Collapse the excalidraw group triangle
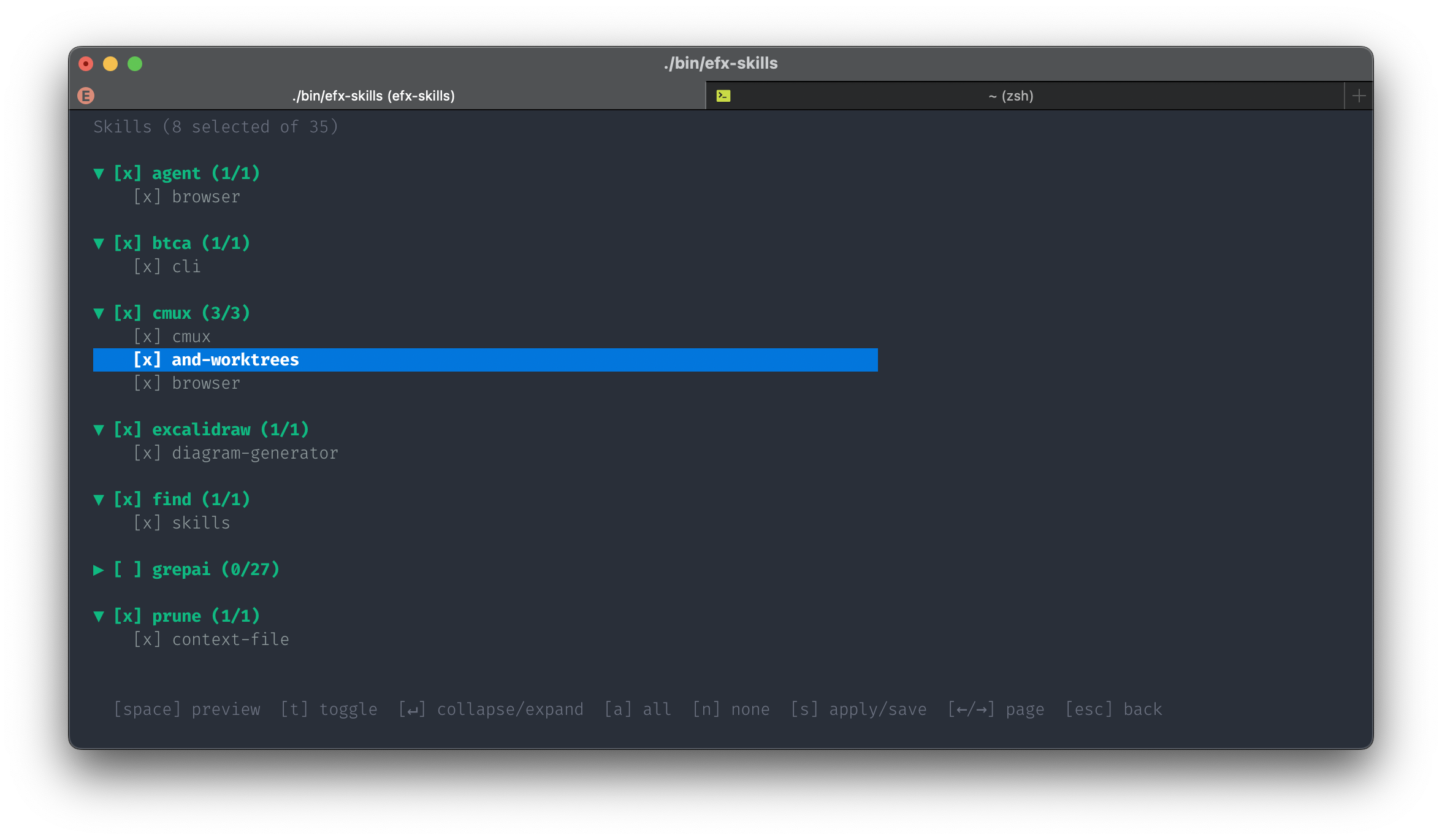The image size is (1442, 840). click(99, 430)
